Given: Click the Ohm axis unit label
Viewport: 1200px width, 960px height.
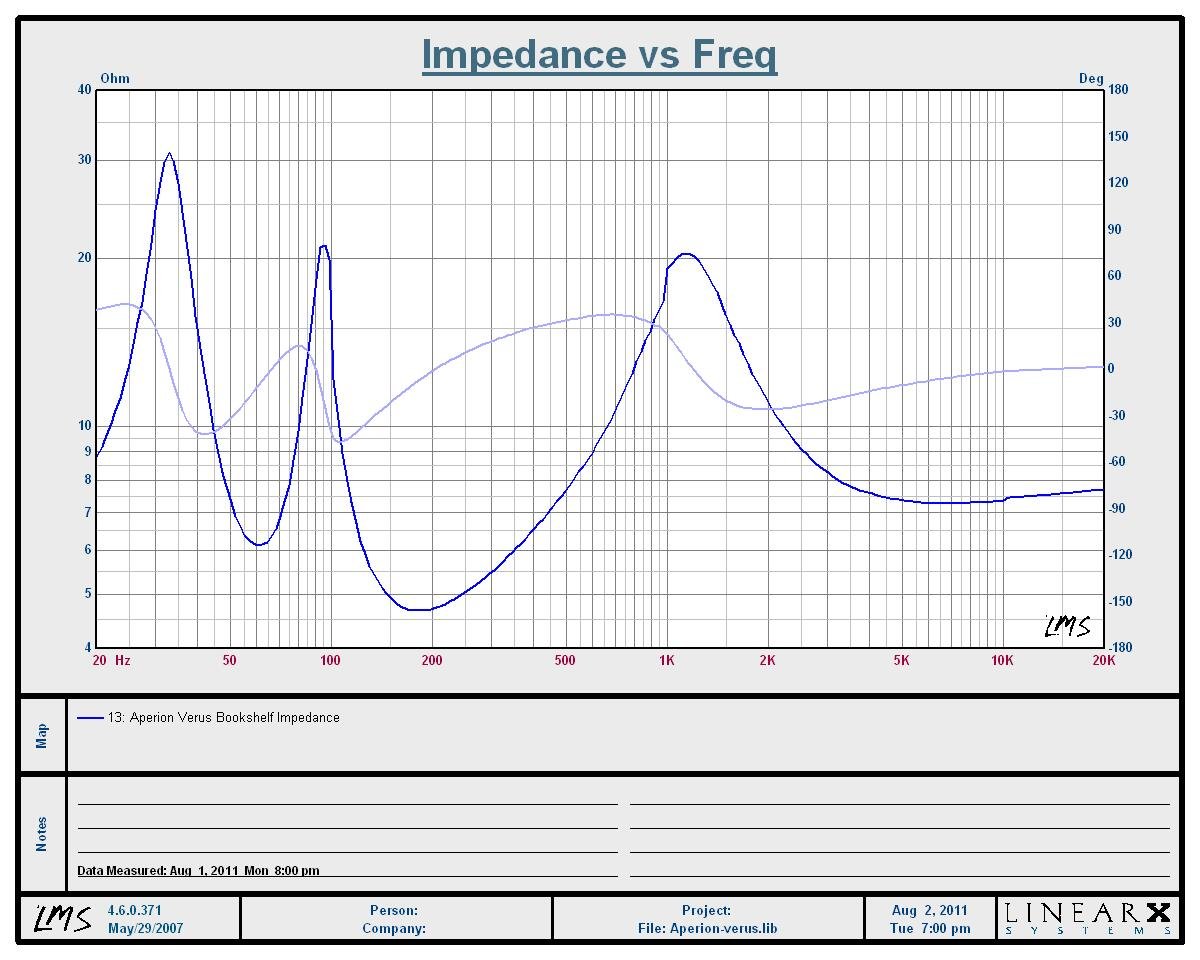Looking at the screenshot, I should pos(115,78).
